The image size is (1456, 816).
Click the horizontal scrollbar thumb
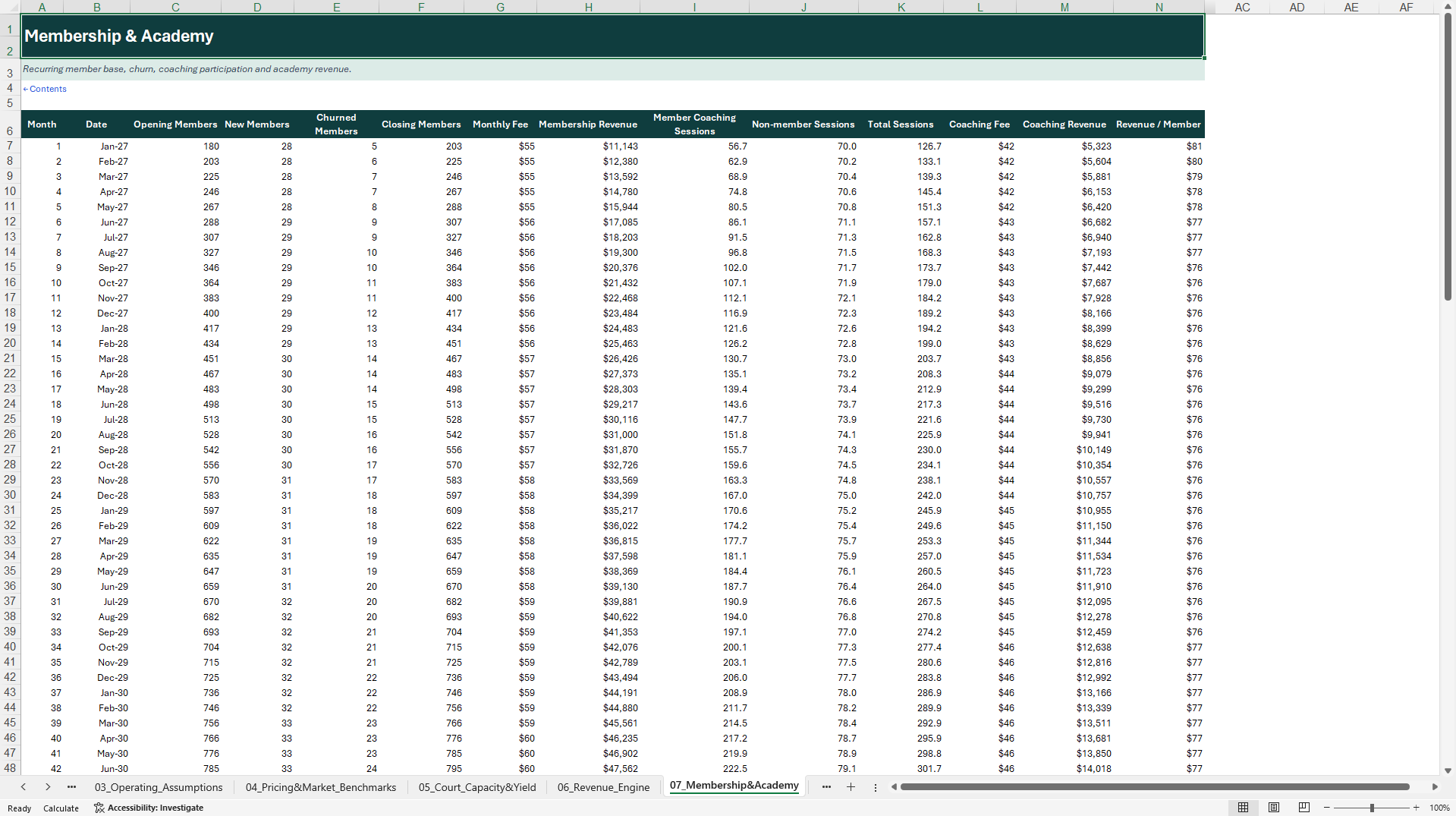1155,787
